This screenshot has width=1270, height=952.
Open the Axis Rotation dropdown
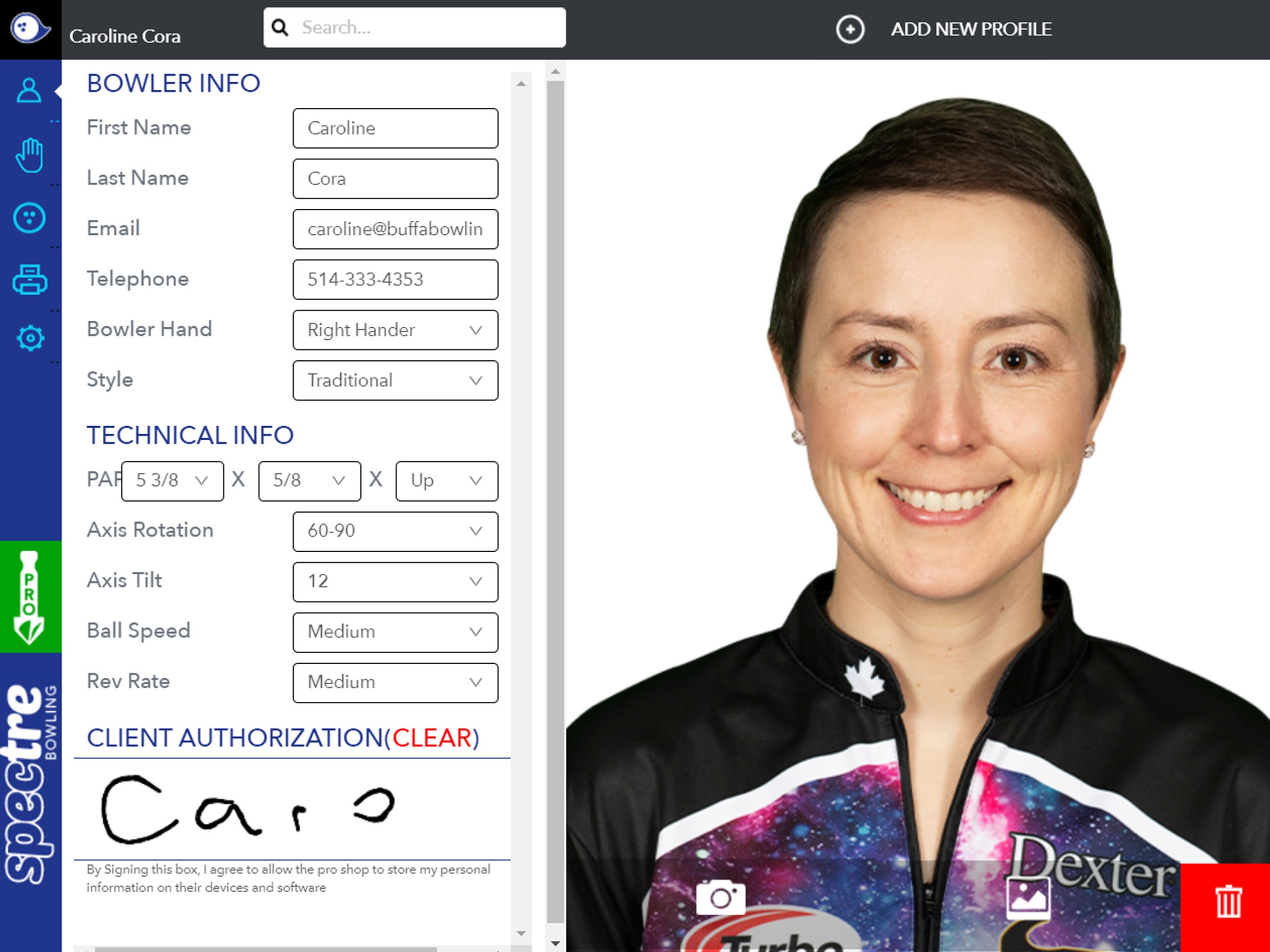[x=395, y=531]
